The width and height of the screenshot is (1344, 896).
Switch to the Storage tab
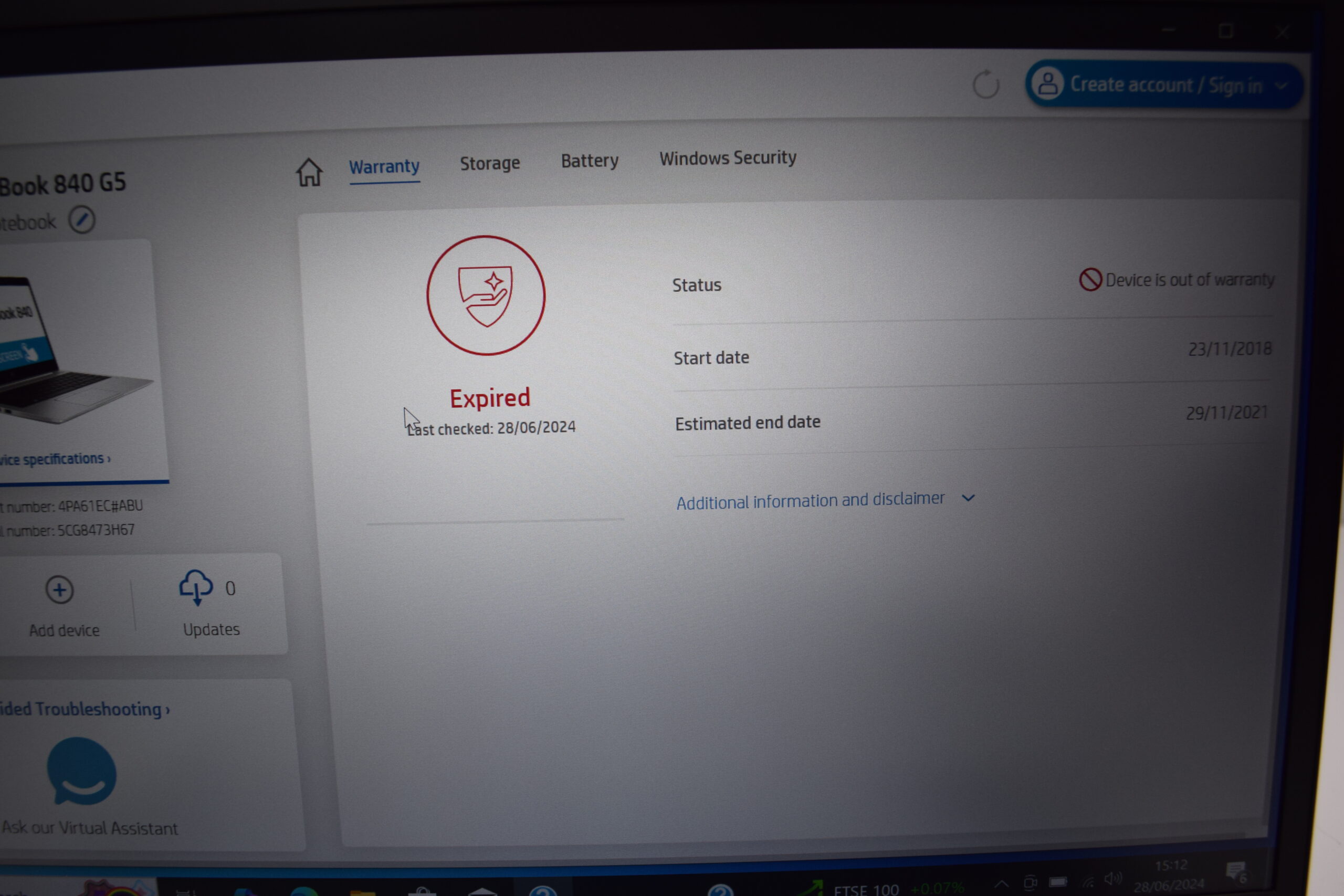tap(490, 163)
